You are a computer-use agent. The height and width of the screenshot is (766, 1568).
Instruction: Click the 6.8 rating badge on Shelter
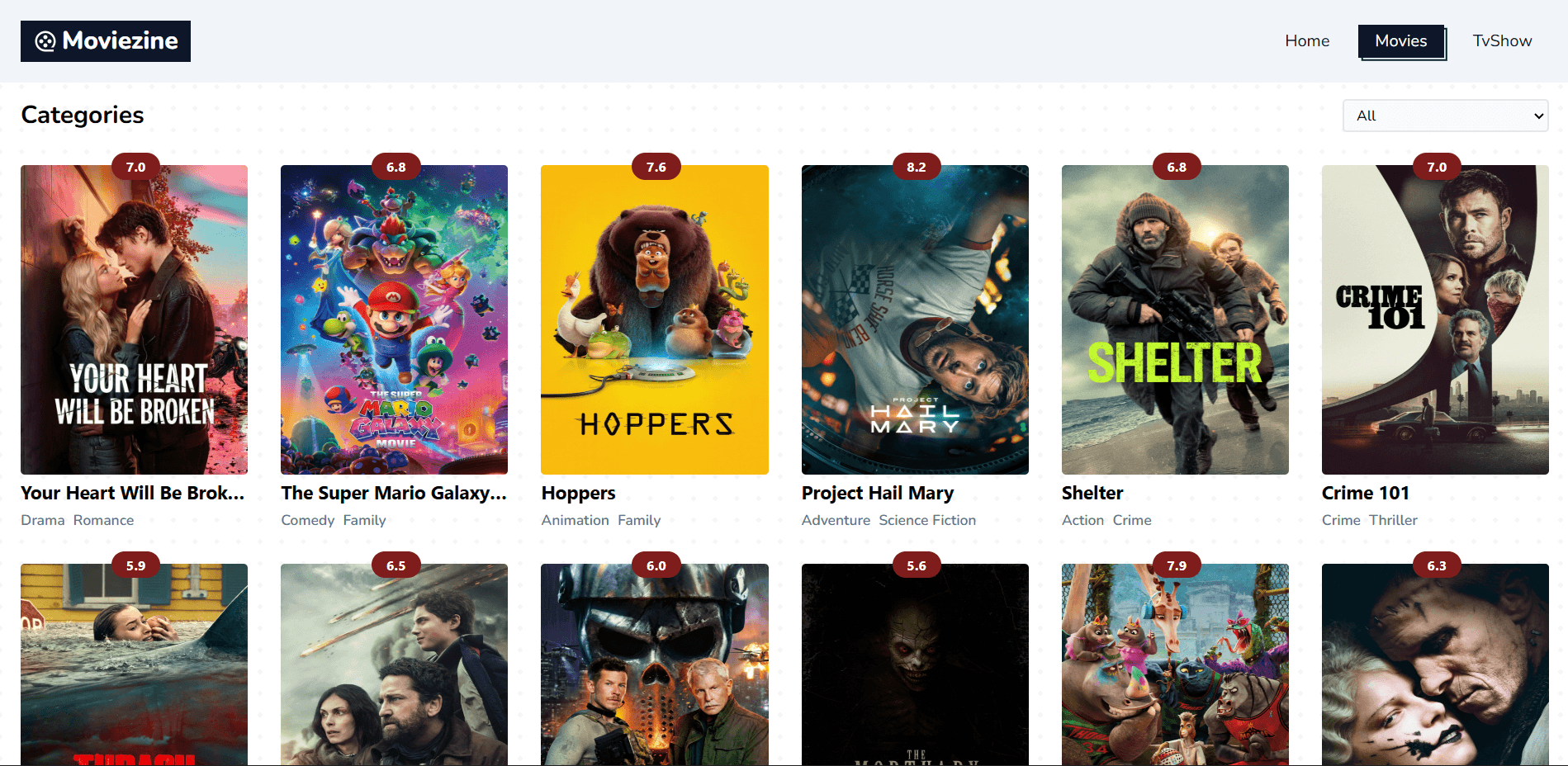pyautogui.click(x=1177, y=167)
